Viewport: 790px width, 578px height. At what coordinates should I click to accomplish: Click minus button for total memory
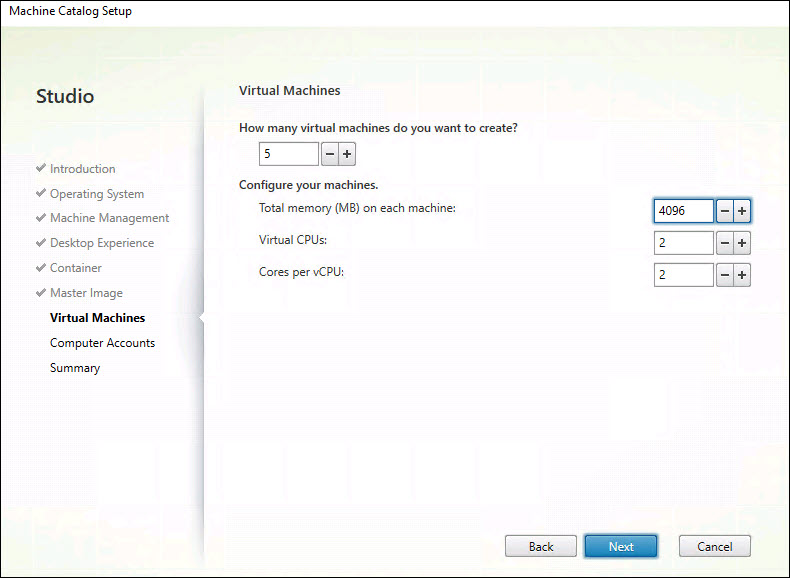[725, 211]
